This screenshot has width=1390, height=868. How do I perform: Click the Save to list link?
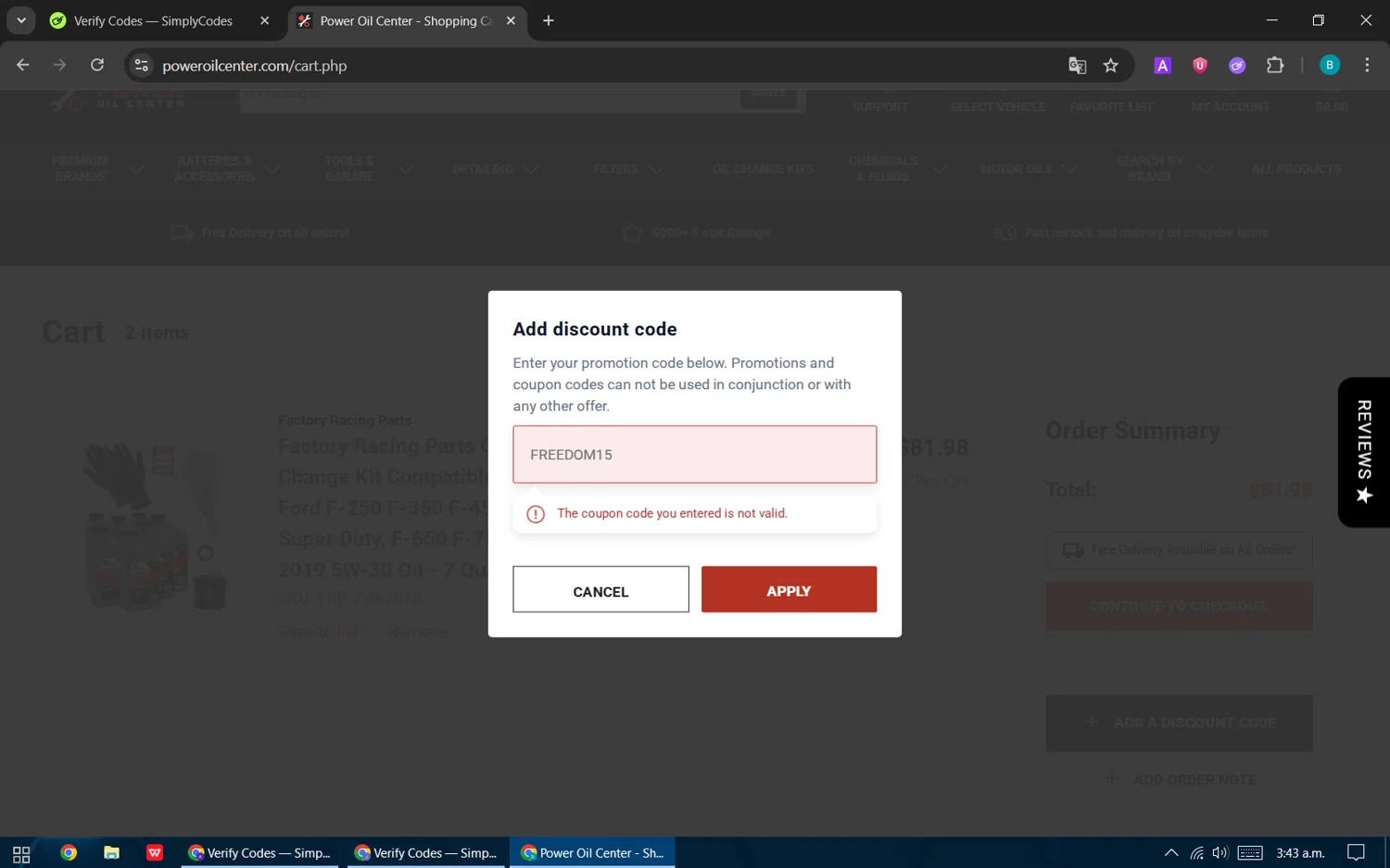click(318, 631)
